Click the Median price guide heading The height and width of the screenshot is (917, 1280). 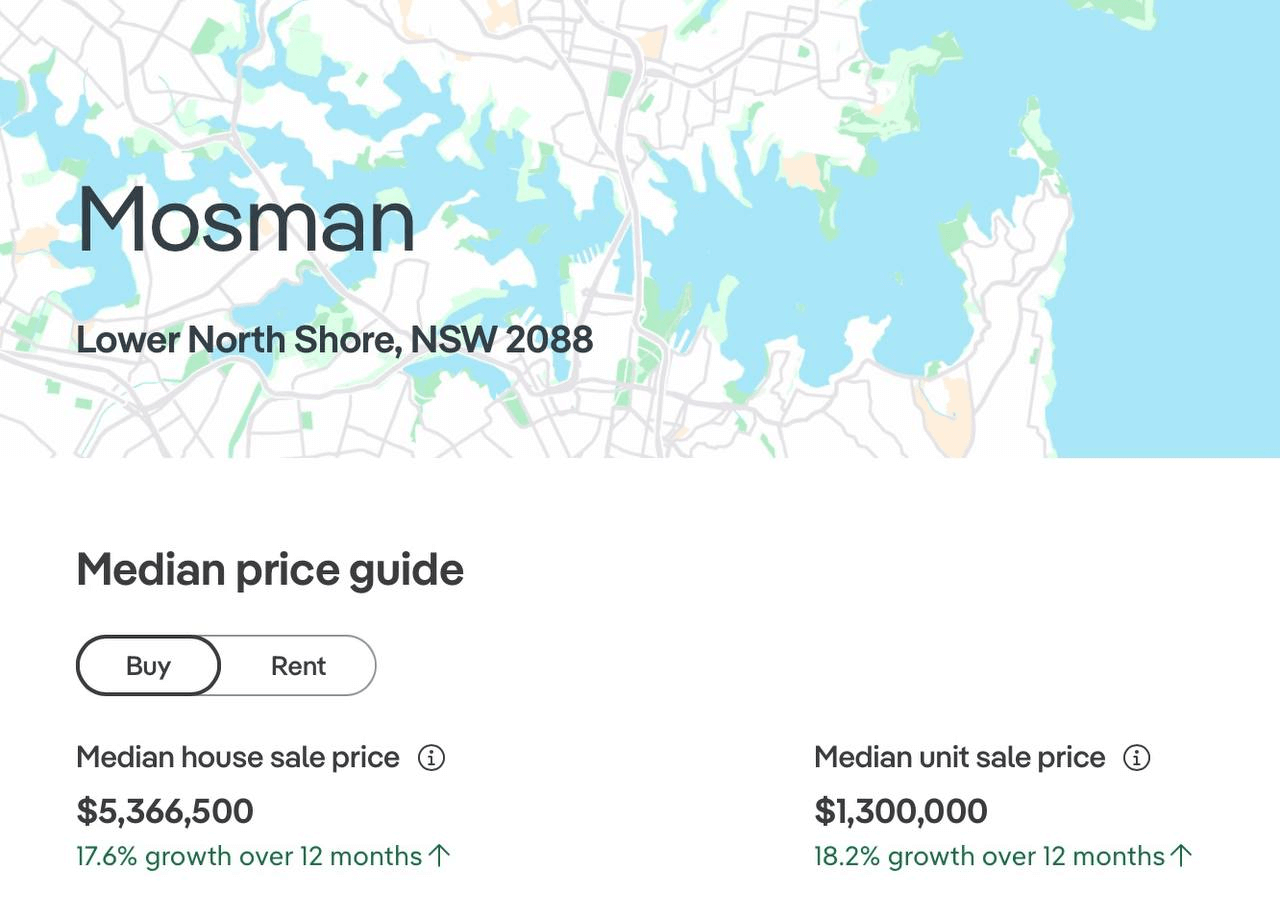pos(270,570)
